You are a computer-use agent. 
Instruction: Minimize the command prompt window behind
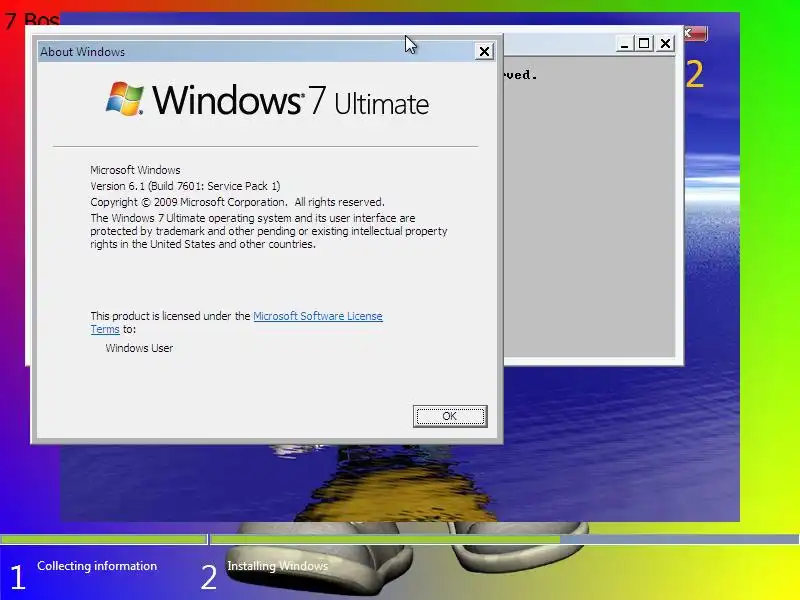pyautogui.click(x=623, y=43)
